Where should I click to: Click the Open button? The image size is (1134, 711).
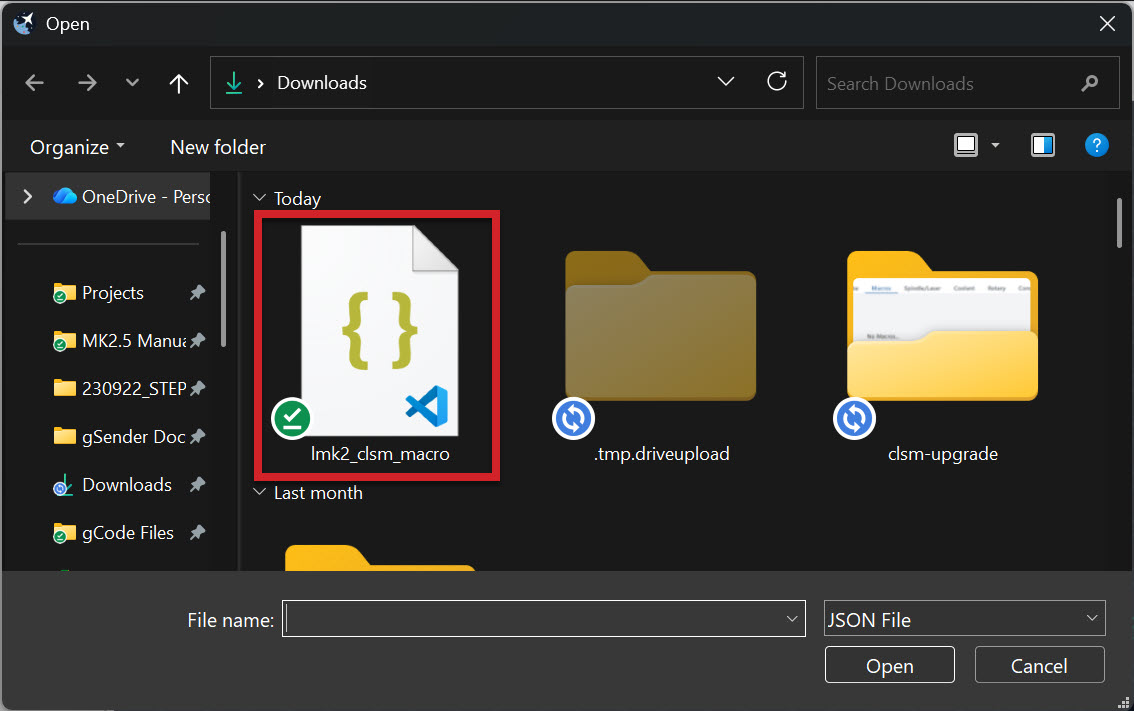889,665
